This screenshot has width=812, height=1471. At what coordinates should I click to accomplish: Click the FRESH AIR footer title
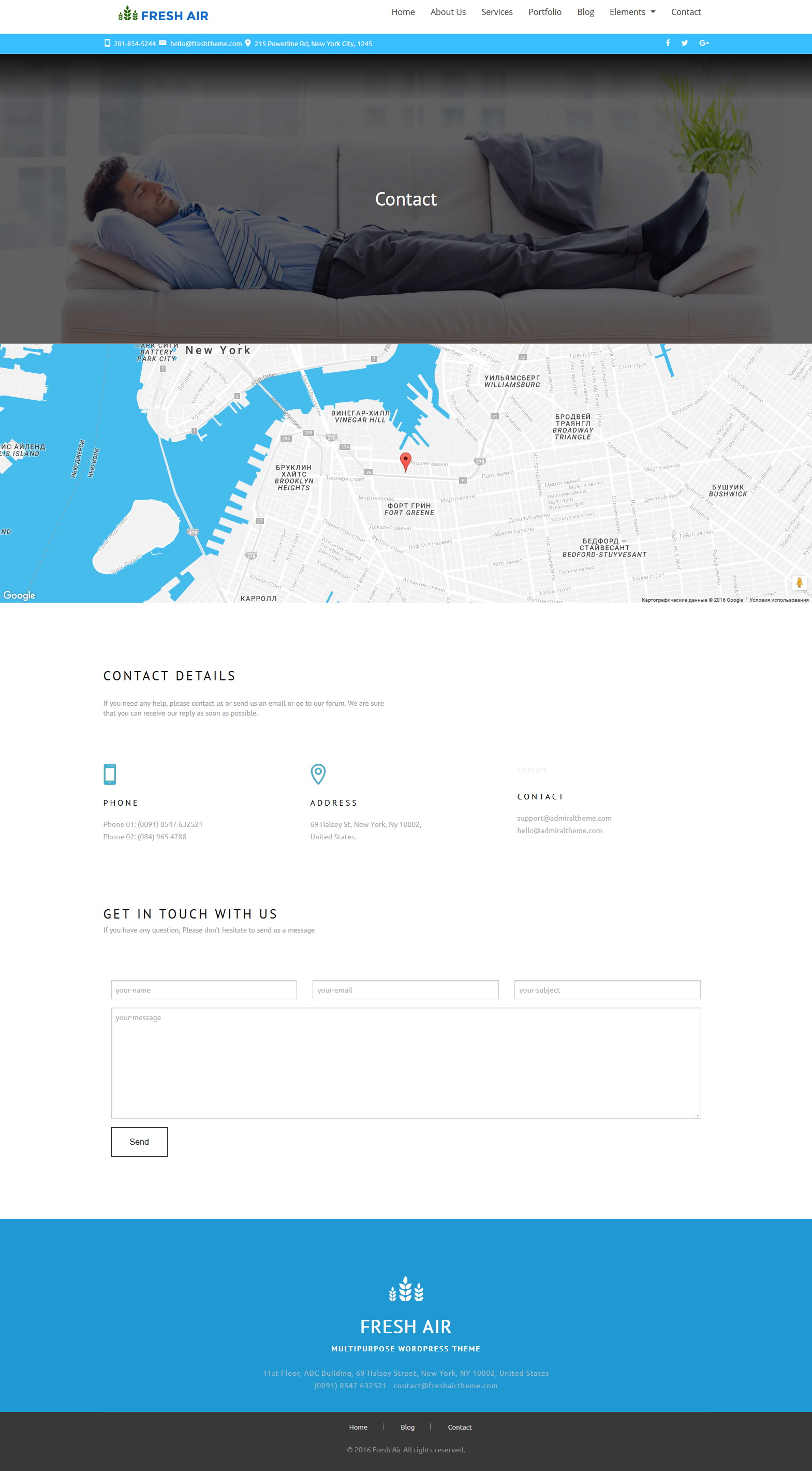pyautogui.click(x=406, y=1327)
